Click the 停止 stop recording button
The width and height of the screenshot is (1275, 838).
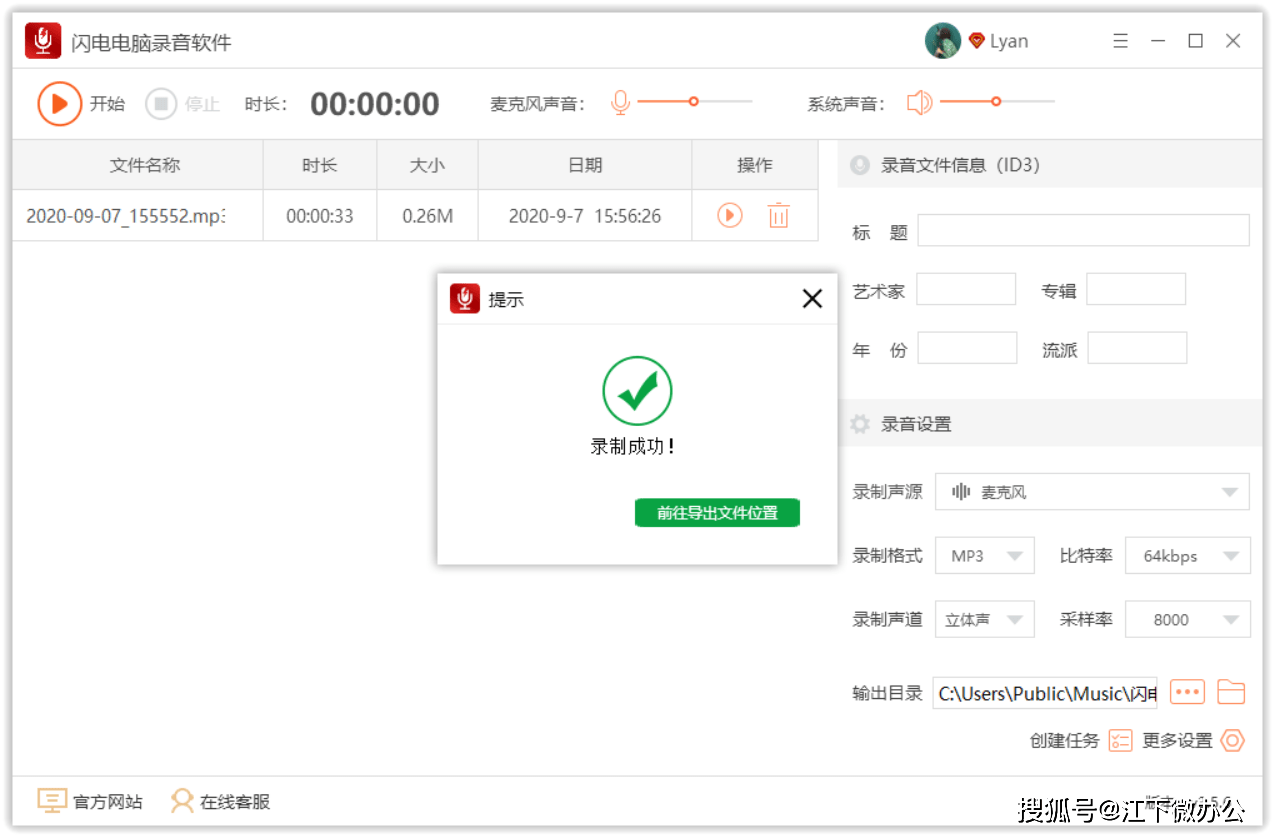(x=161, y=103)
